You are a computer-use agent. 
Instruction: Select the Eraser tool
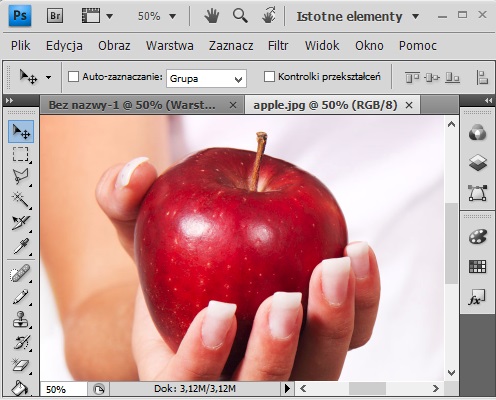(21, 365)
